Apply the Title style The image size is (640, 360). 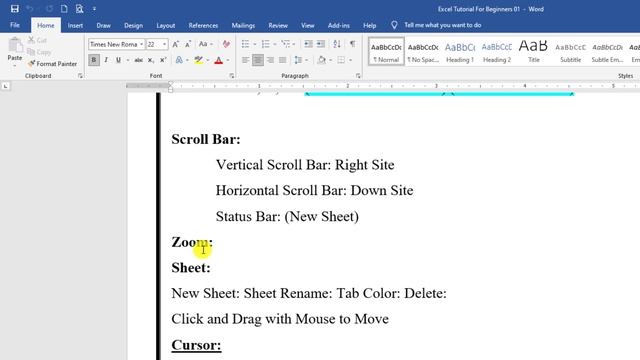(x=533, y=52)
